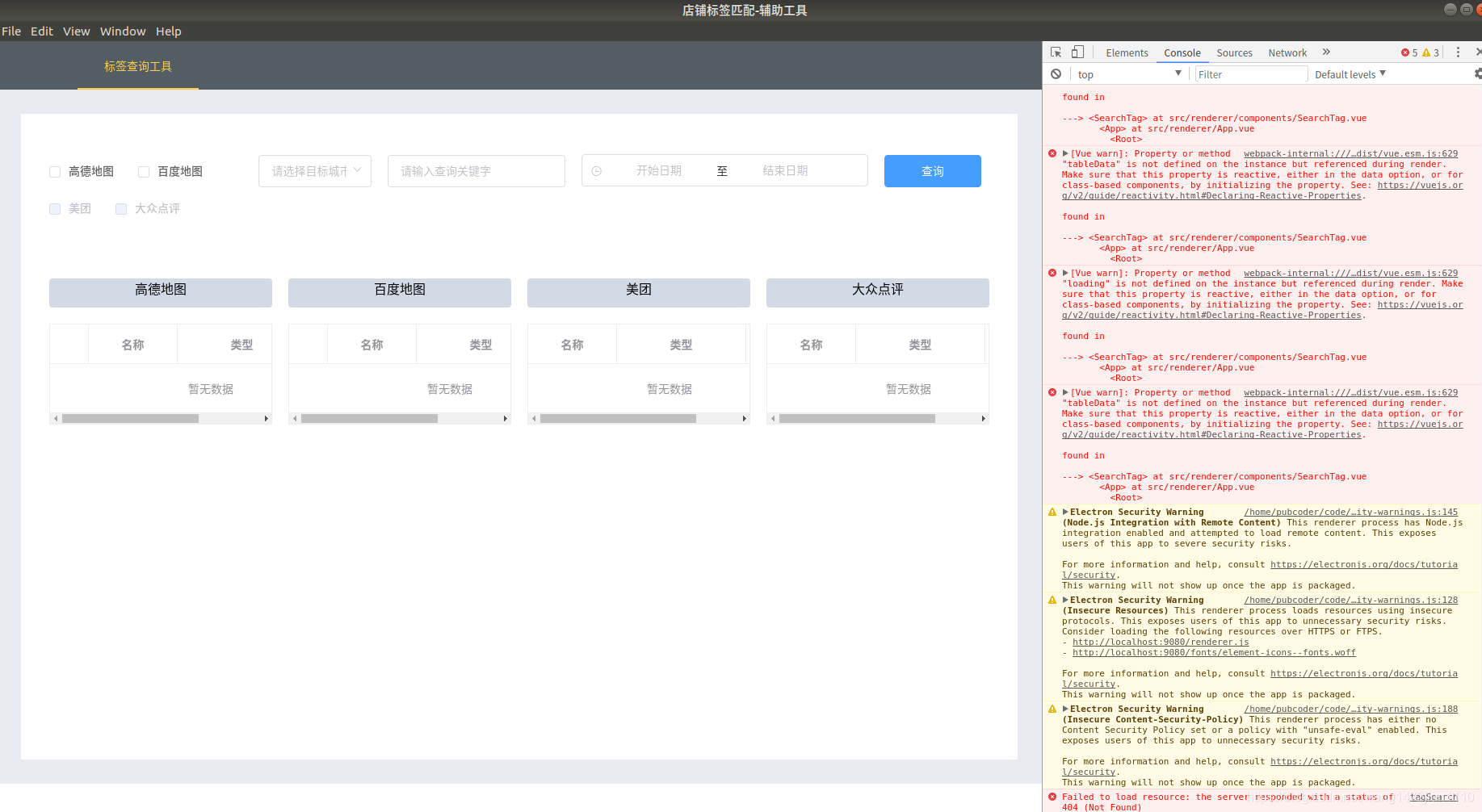
Task: Click the 开始日期 start date field
Action: (x=659, y=171)
